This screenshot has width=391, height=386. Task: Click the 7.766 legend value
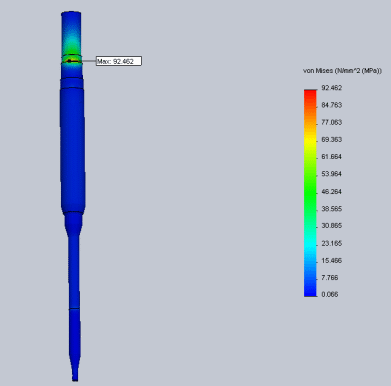tap(330, 277)
